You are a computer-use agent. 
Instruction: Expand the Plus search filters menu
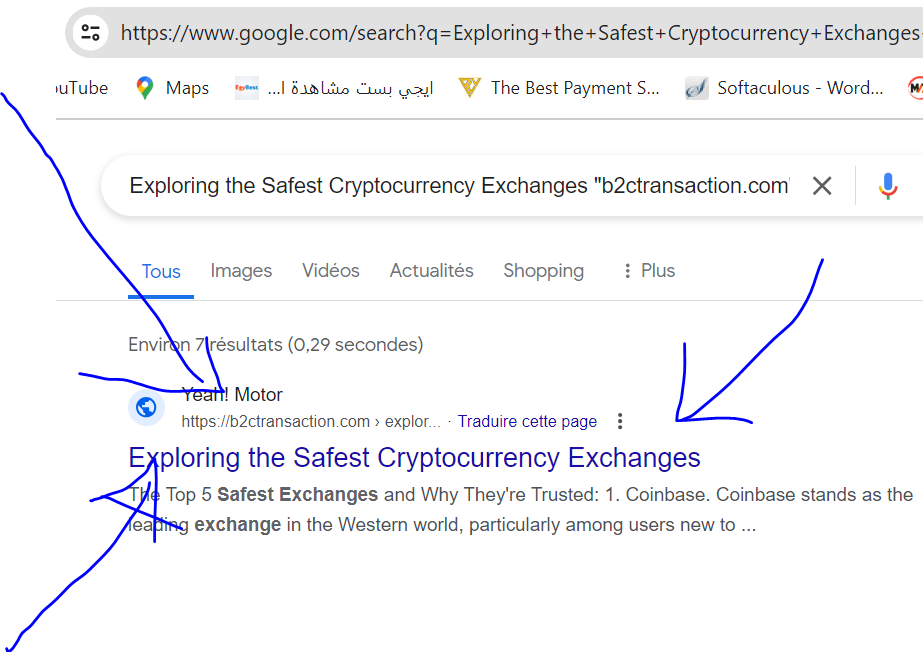click(x=648, y=271)
